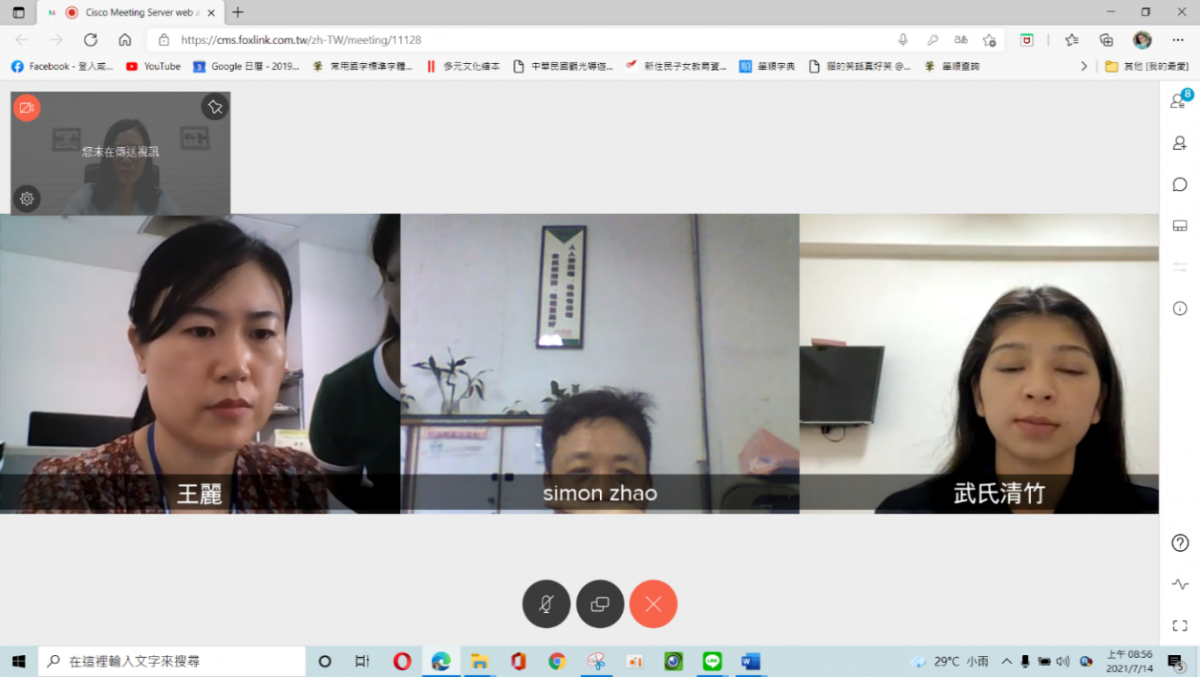Screen dimensions: 1200x677
Task: Click the add participant icon
Action: pos(1180,143)
